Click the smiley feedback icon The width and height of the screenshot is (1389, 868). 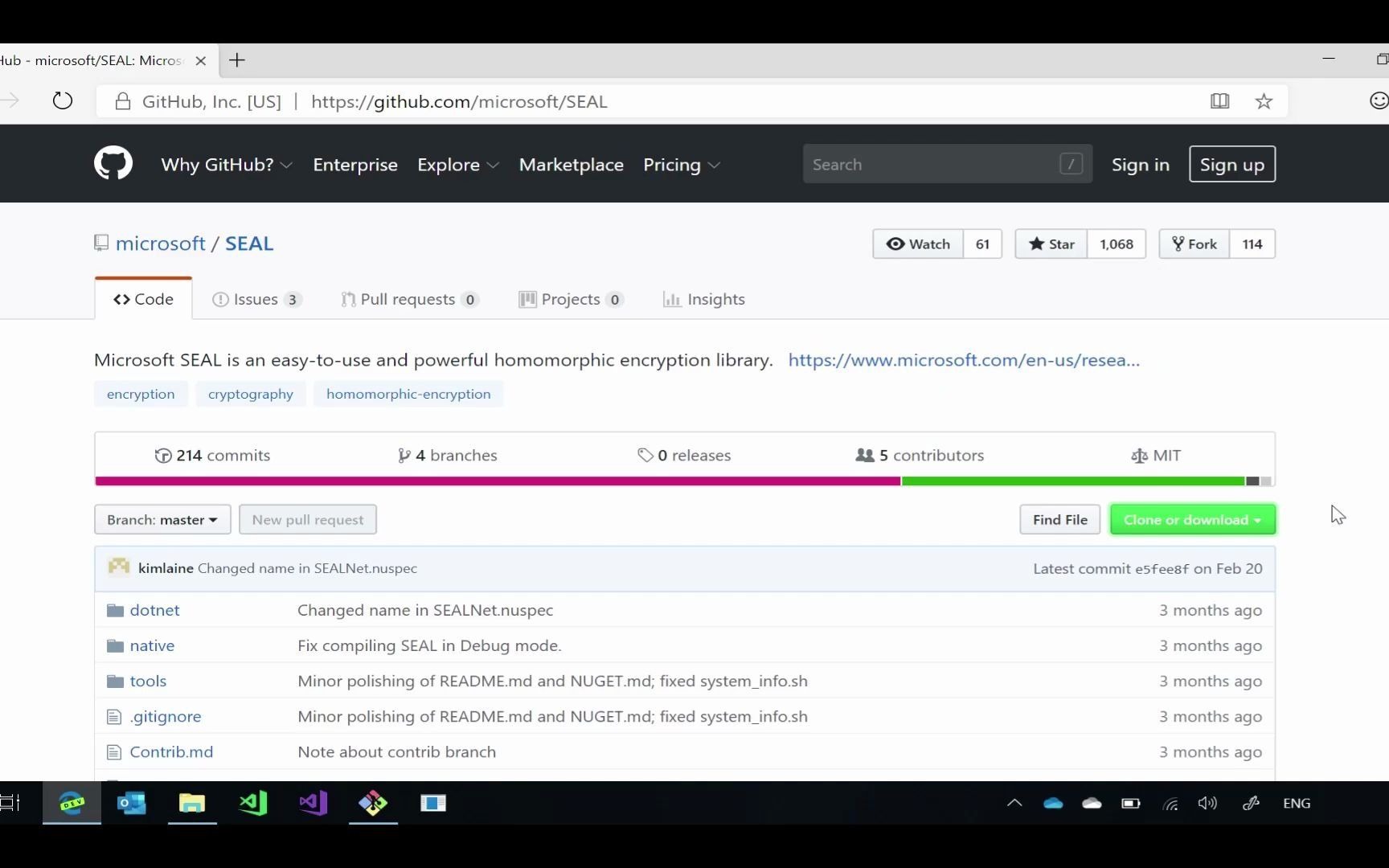pos(1378,100)
